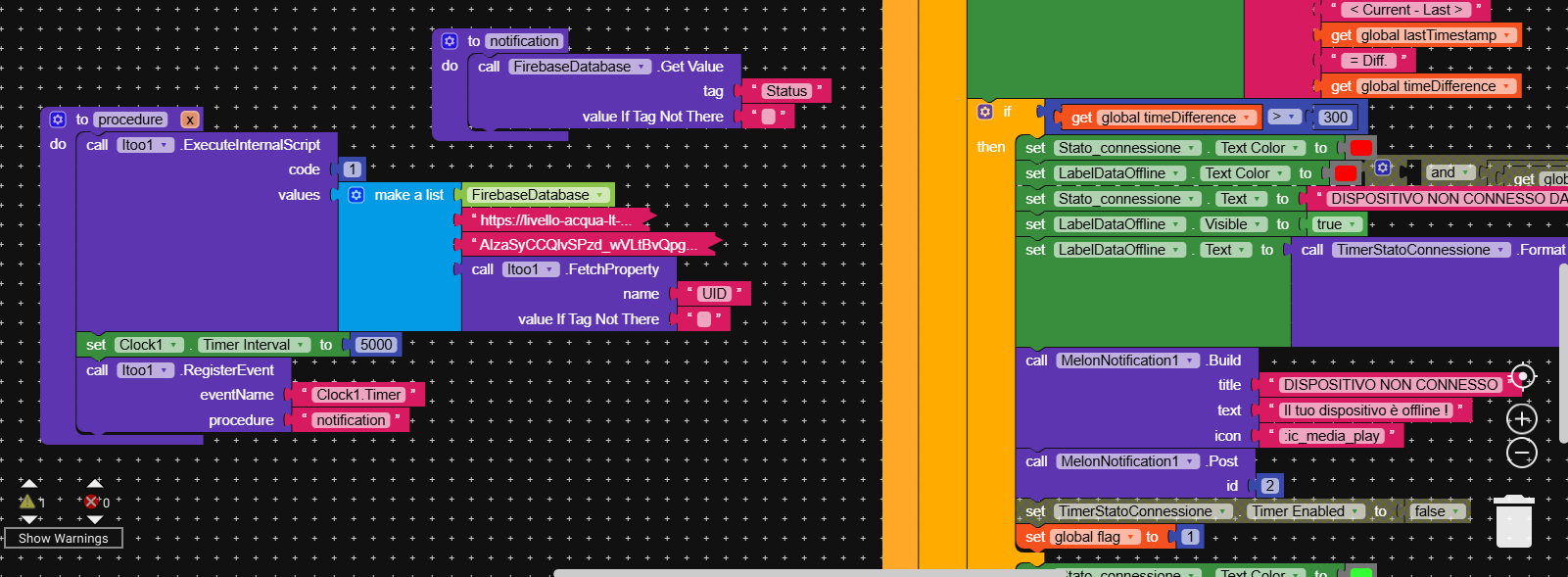Zoom in on the blocks workspace

tap(1521, 419)
